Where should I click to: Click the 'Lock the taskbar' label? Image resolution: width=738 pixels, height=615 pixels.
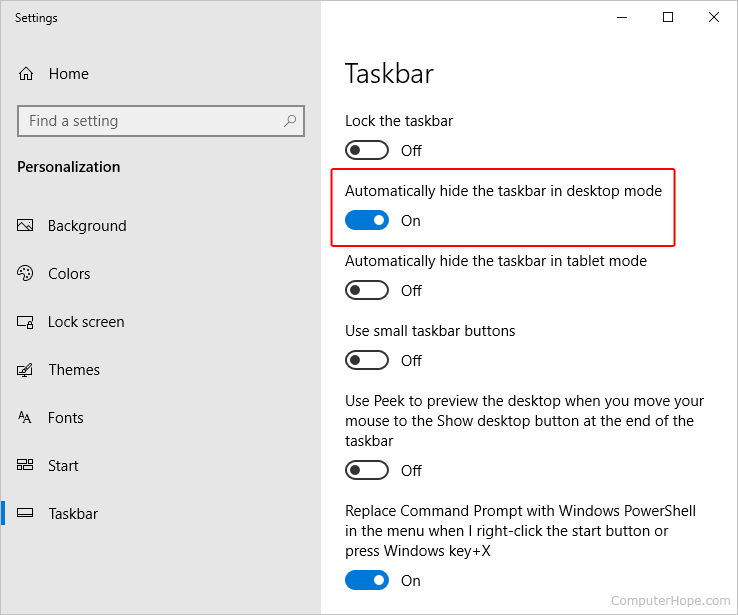[399, 121]
